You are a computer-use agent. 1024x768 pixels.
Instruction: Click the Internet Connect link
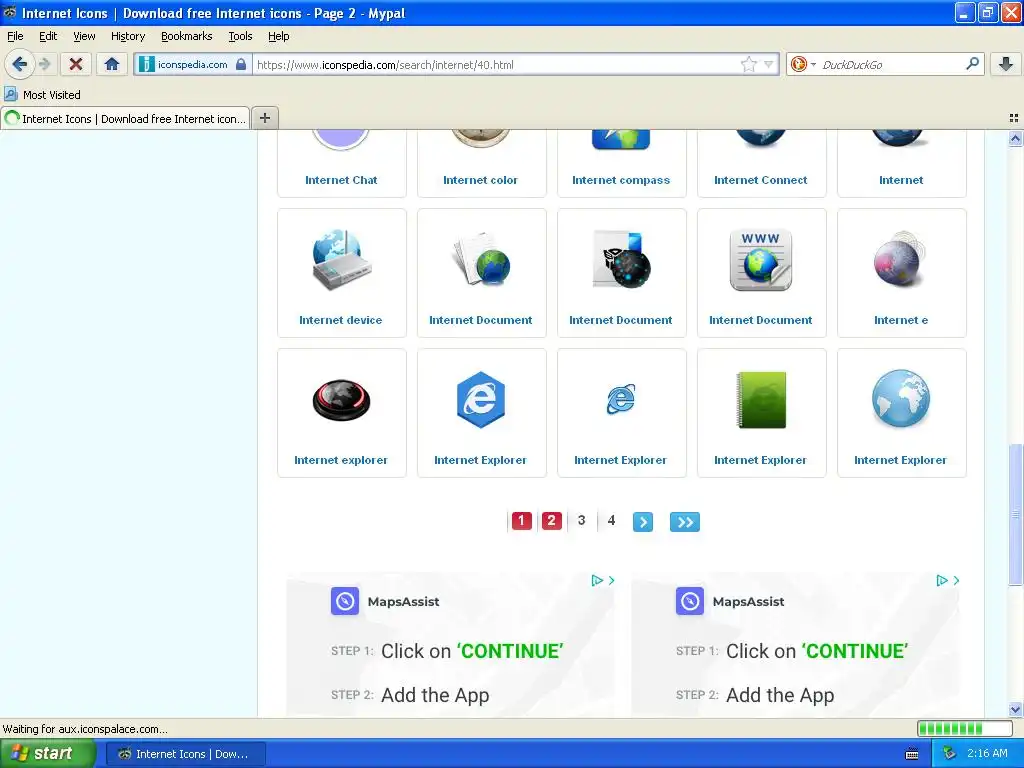(761, 180)
